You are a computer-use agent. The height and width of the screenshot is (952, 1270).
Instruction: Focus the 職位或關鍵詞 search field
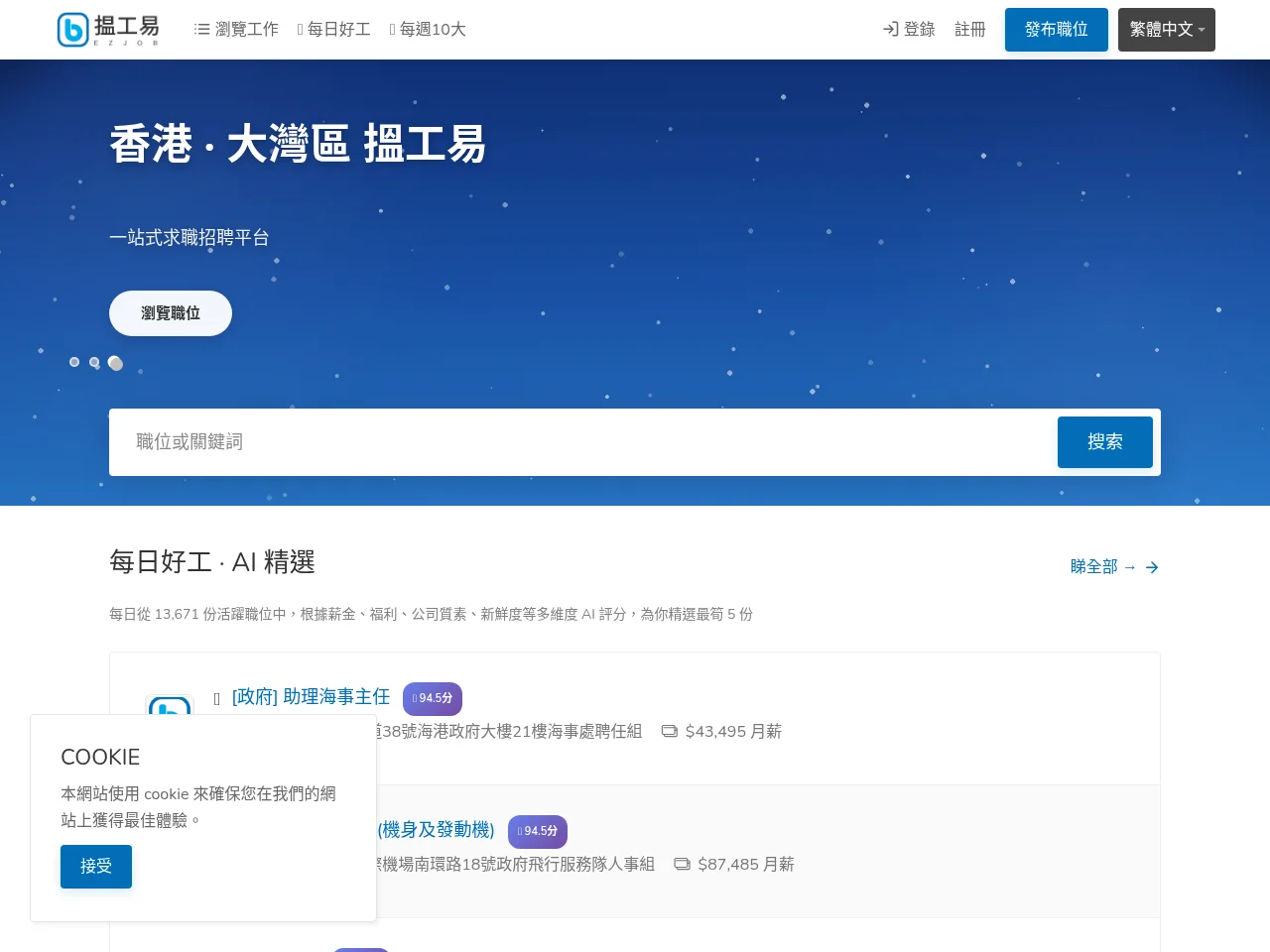pyautogui.click(x=583, y=442)
